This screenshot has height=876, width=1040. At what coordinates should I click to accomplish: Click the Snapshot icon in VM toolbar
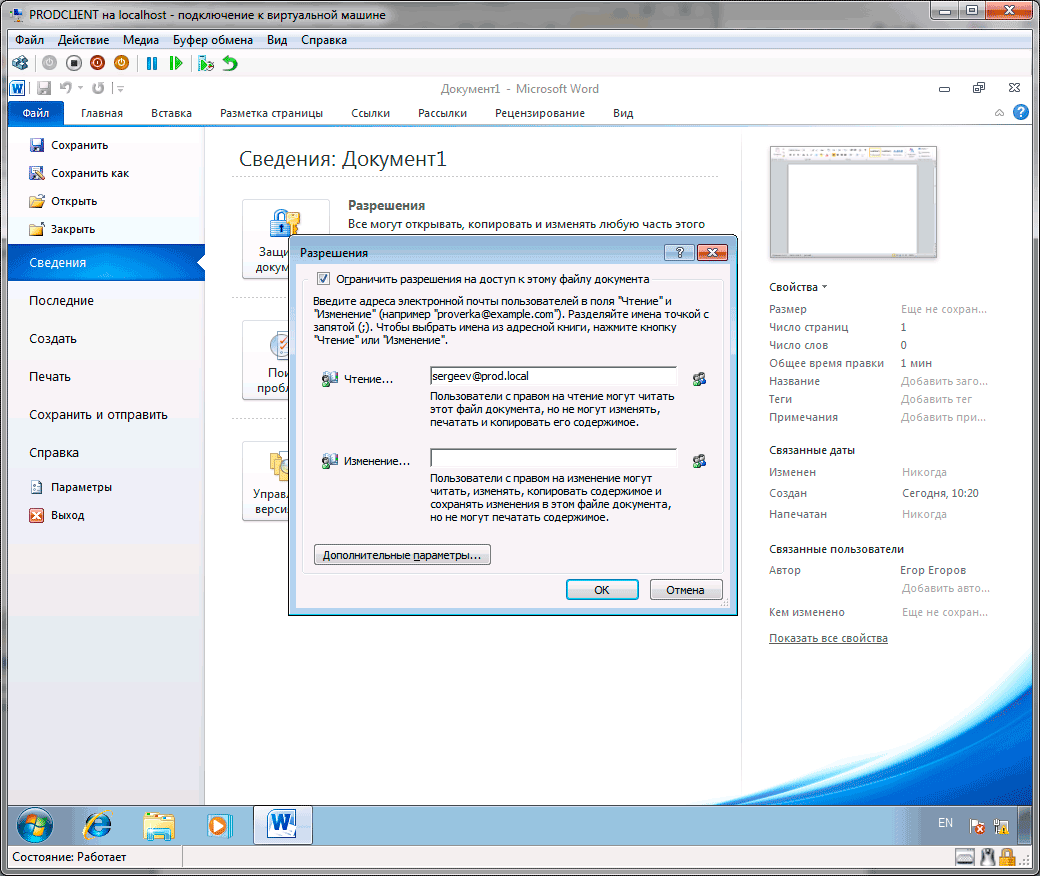[x=206, y=63]
